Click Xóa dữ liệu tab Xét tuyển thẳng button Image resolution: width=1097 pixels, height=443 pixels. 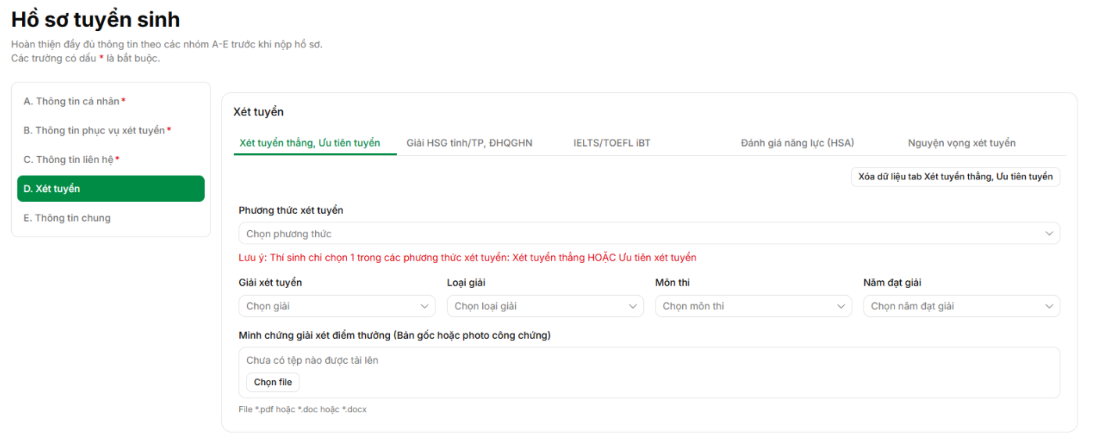tap(955, 177)
